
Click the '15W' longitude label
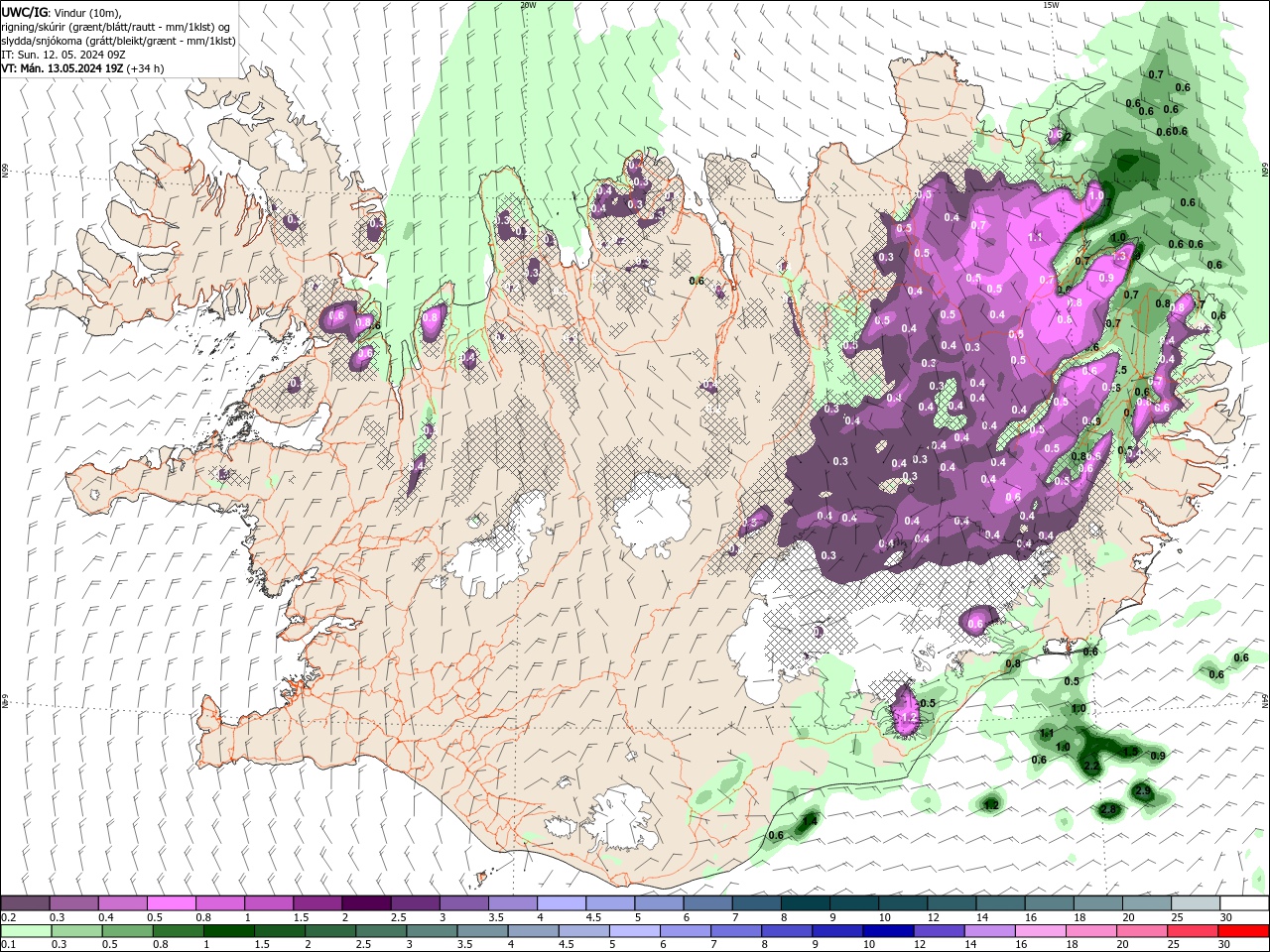[x=1051, y=4]
